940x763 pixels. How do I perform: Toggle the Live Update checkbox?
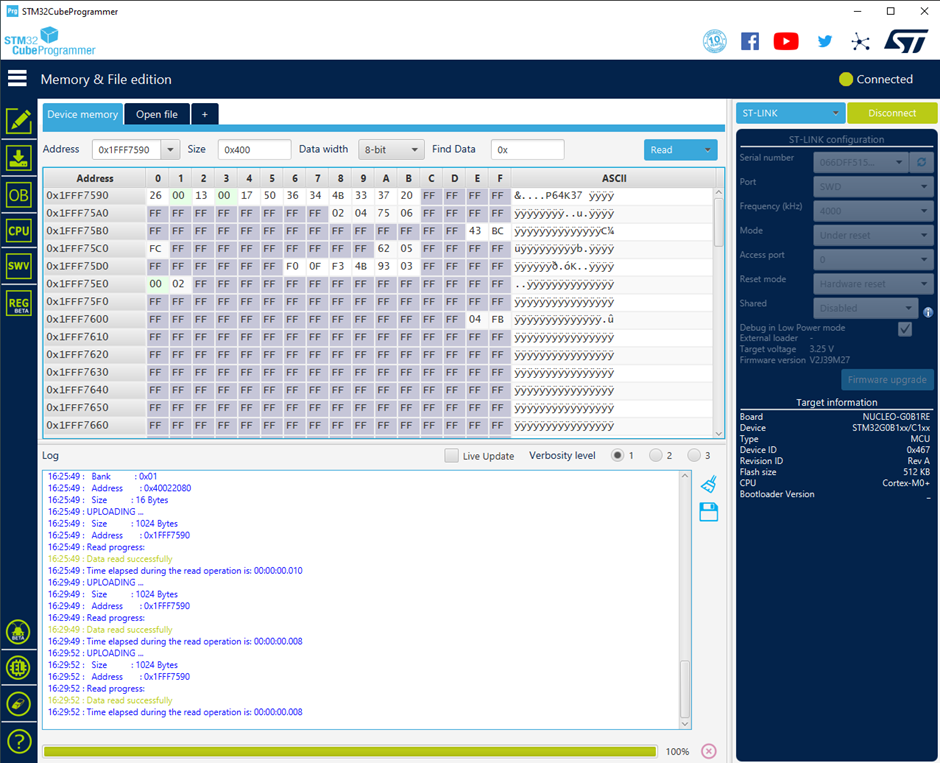coord(451,456)
